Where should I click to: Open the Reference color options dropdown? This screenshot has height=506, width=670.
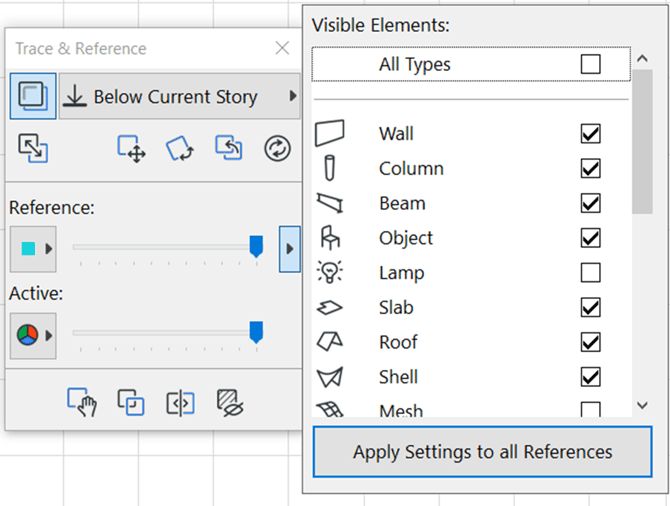coord(33,249)
